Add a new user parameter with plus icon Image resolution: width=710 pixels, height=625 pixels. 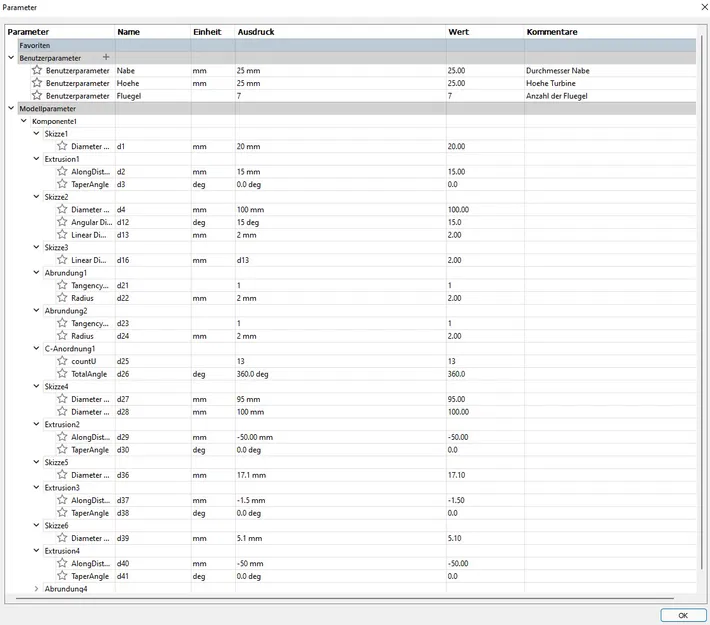(x=106, y=57)
